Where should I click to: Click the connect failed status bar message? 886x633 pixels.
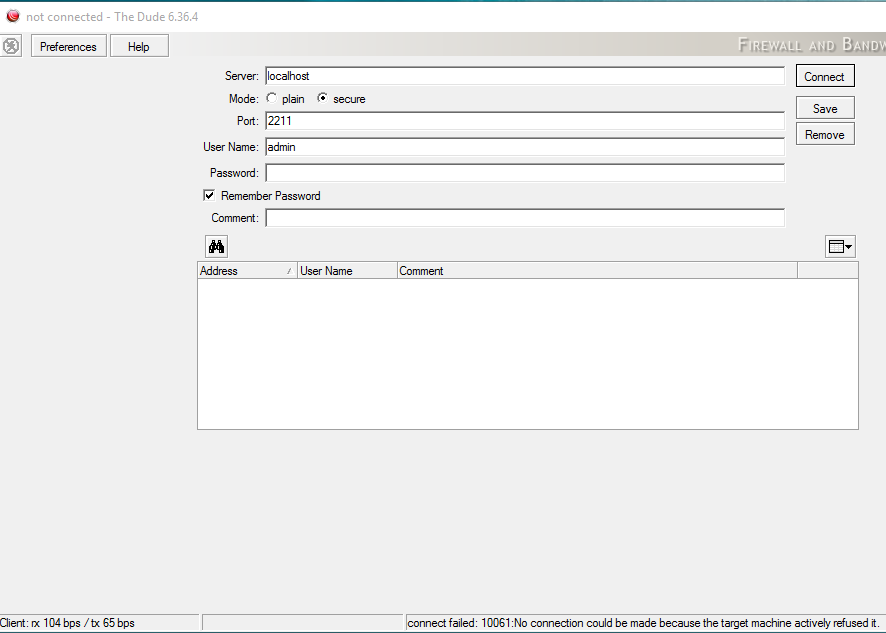pos(642,623)
